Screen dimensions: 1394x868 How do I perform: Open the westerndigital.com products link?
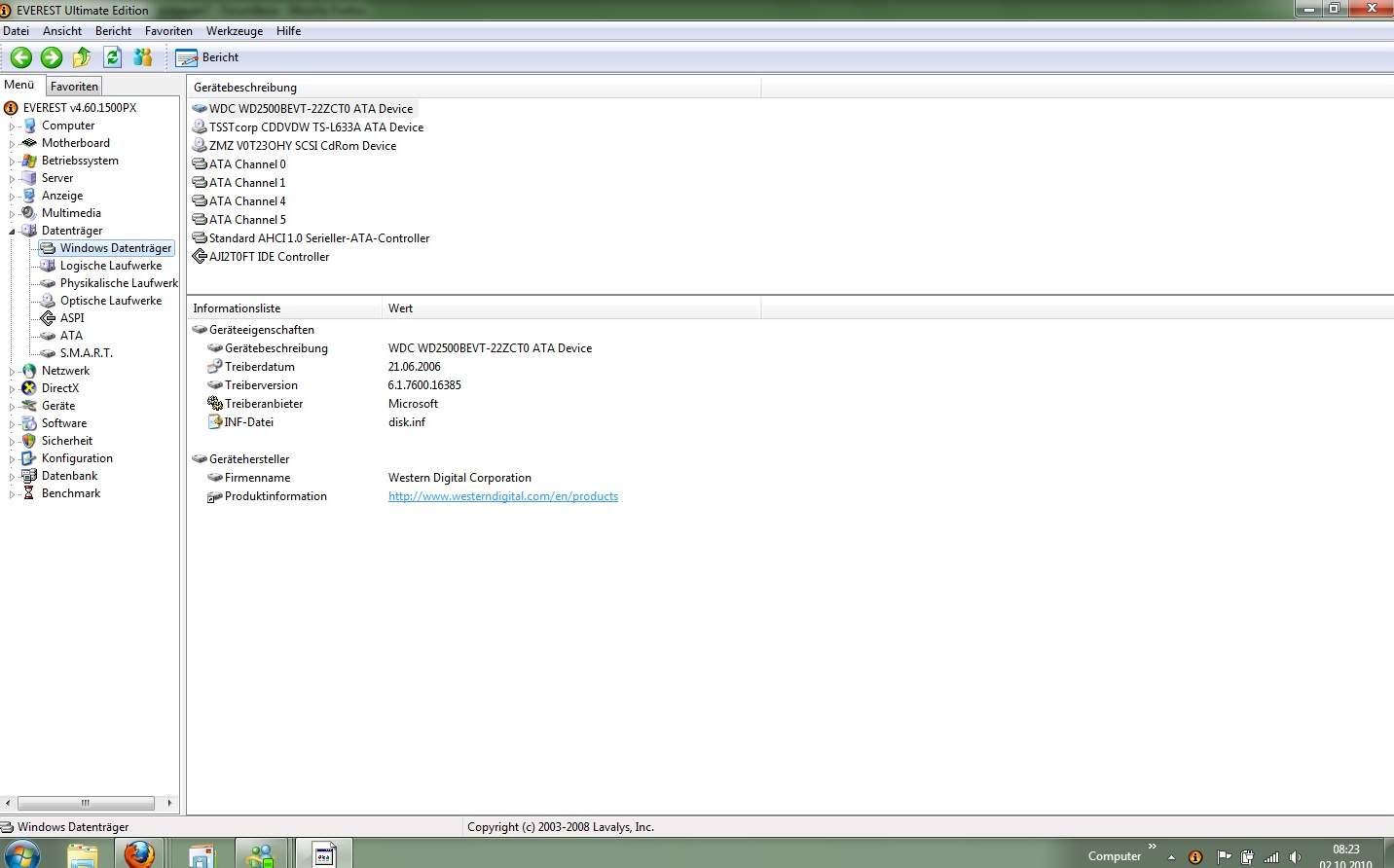coord(503,496)
